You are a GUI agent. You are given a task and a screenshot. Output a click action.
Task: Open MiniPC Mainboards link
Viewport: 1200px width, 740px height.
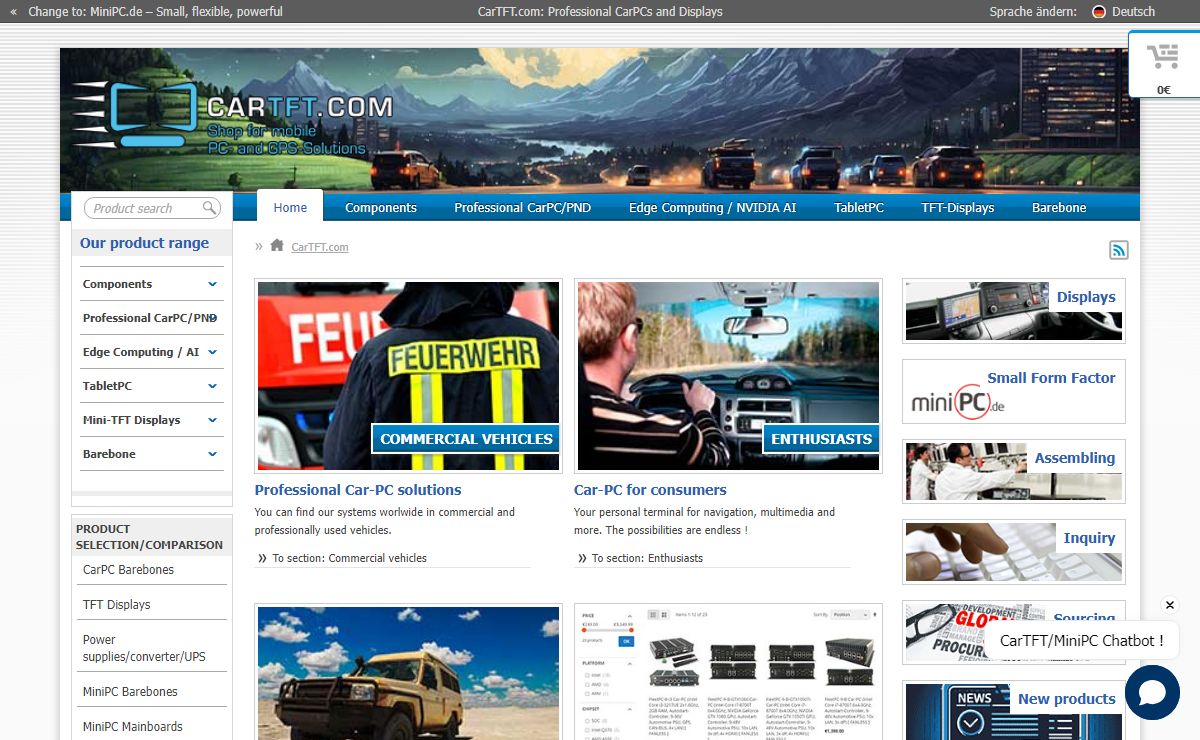(133, 727)
